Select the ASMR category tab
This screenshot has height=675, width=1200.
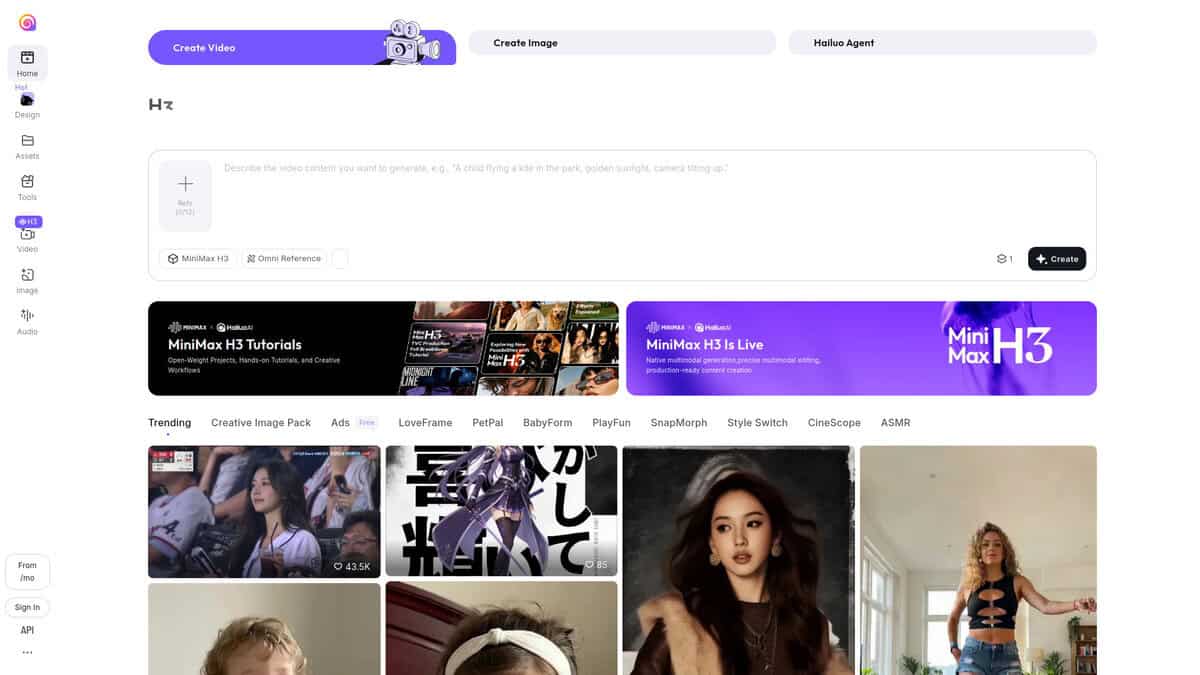896,423
